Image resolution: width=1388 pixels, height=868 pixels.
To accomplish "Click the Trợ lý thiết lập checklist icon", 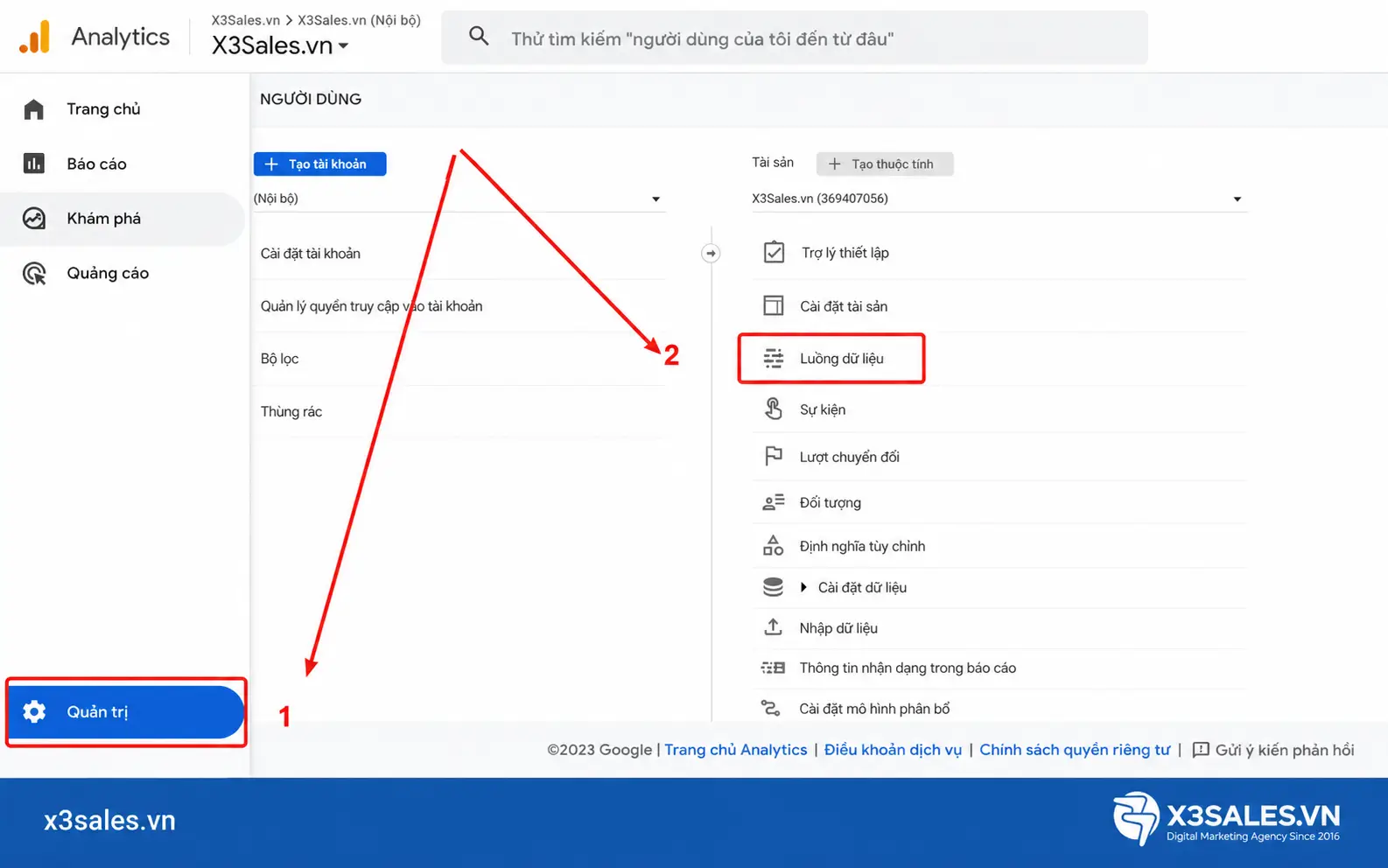I will (774, 253).
